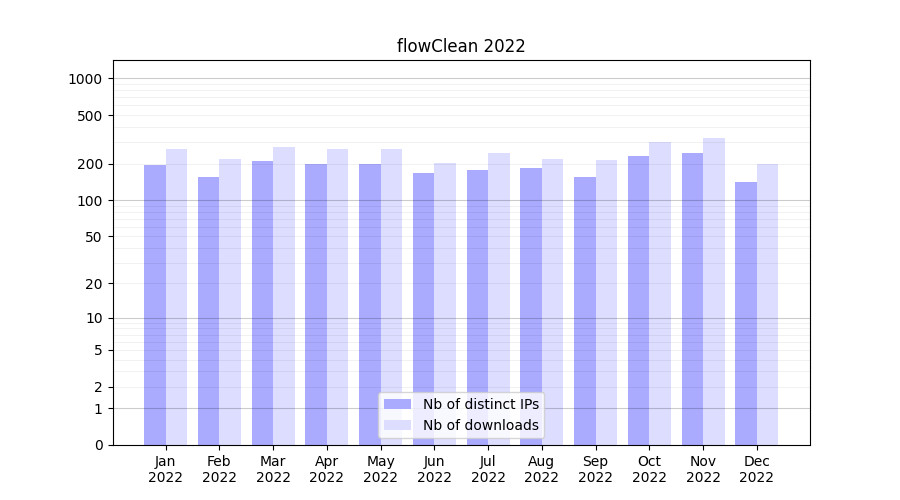Click the 1000 y-axis tick label
This screenshot has height=500, width=900.
coord(87,79)
